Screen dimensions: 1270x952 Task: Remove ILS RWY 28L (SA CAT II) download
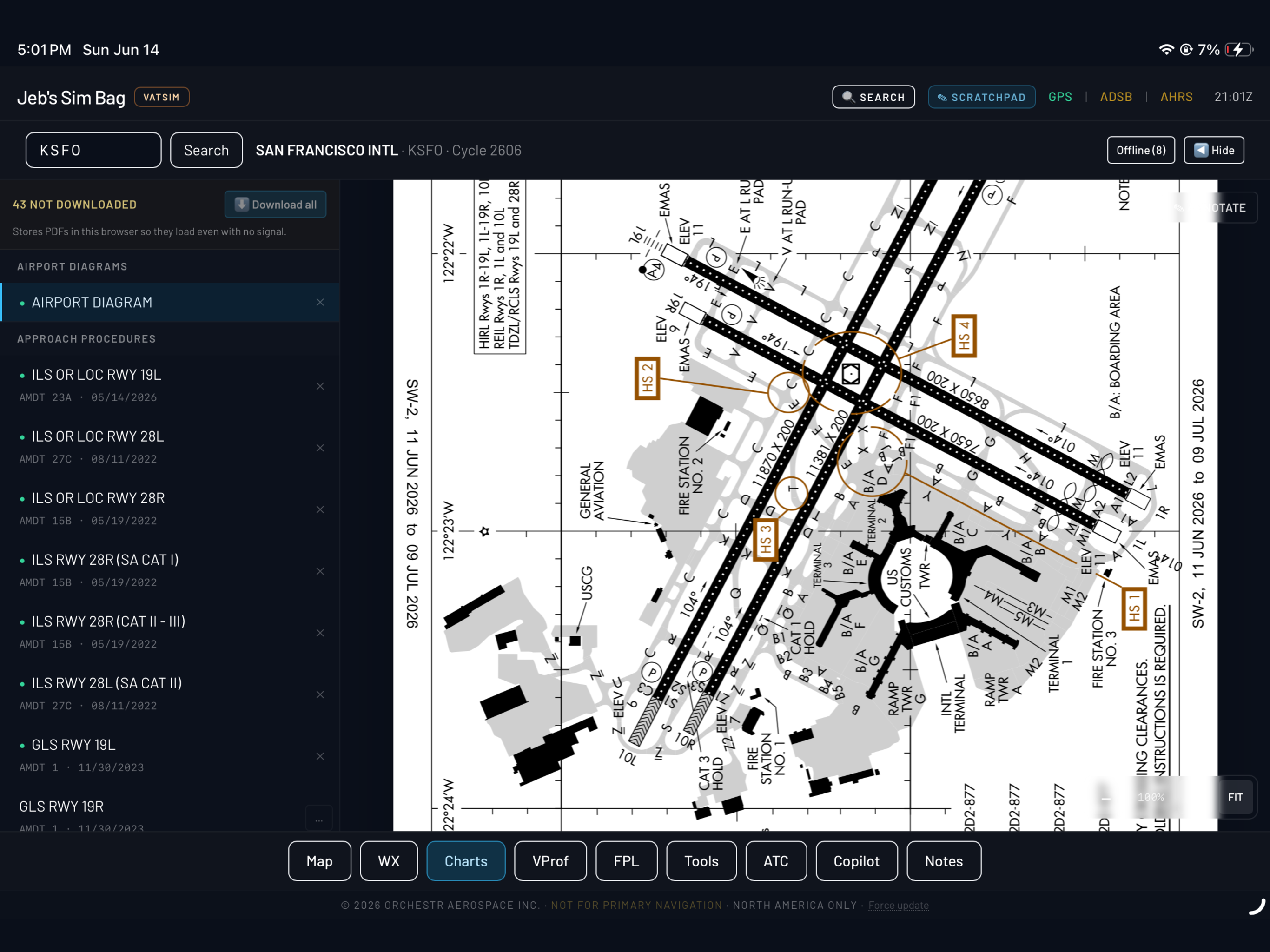[x=320, y=694]
